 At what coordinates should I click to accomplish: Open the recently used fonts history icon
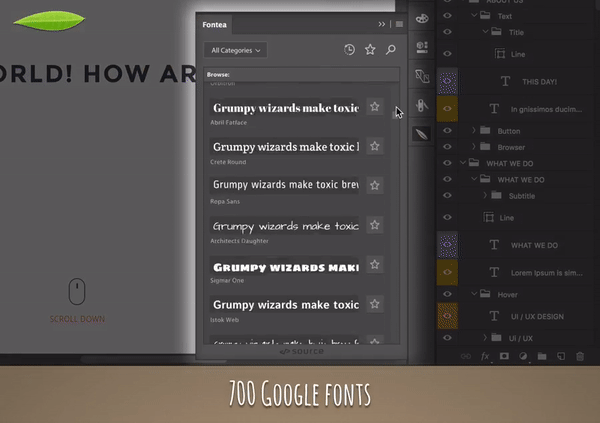[x=349, y=50]
